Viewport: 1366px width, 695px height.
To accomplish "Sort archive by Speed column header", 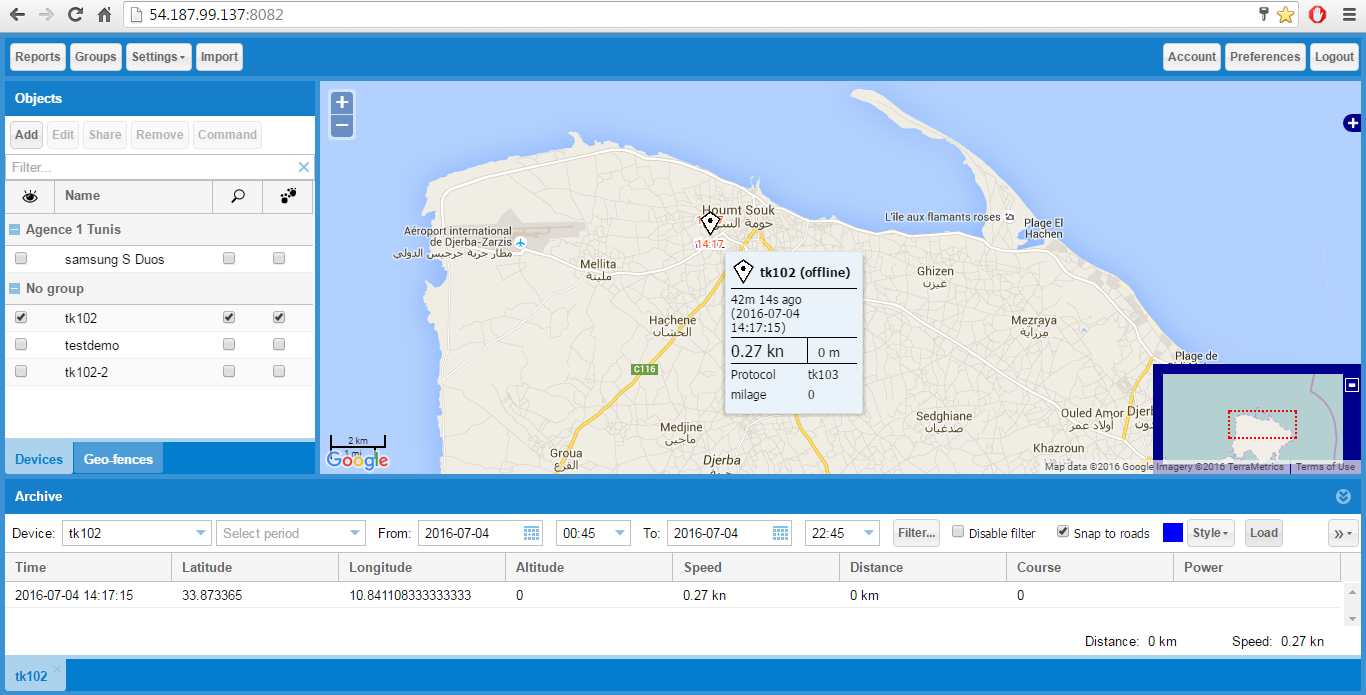I will pyautogui.click(x=756, y=567).
